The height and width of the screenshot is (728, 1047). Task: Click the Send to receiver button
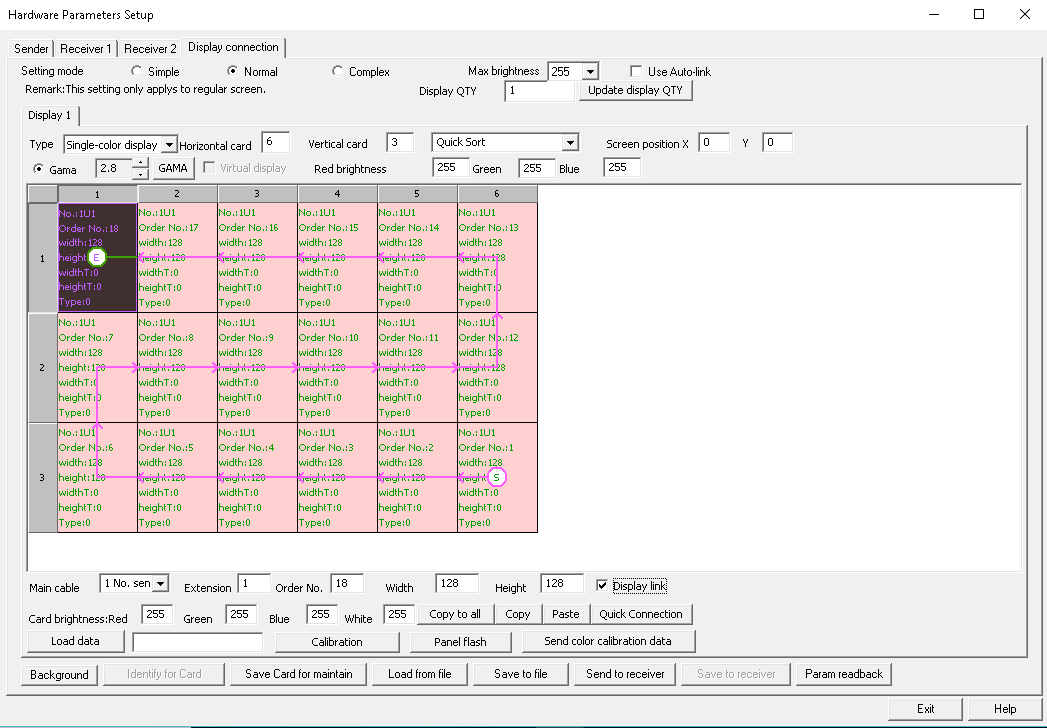click(625, 674)
